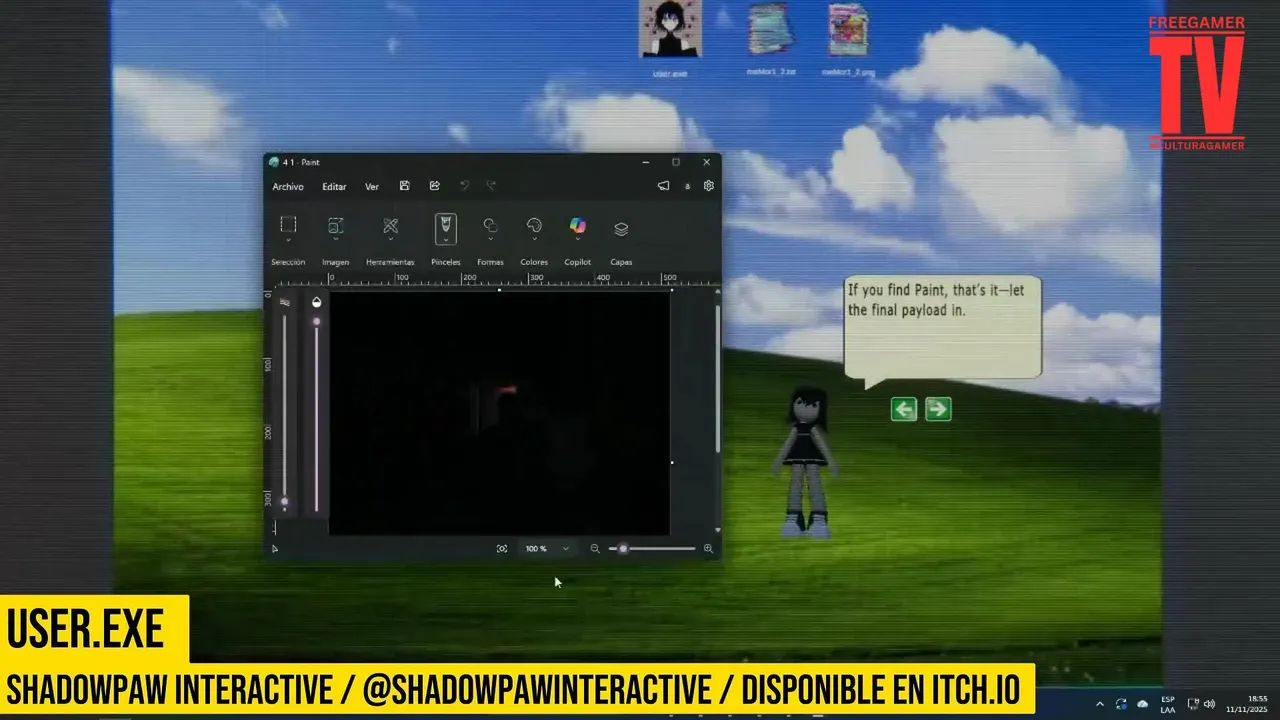1280x720 pixels.
Task: Click the green left arrow under the dialog
Action: click(904, 409)
